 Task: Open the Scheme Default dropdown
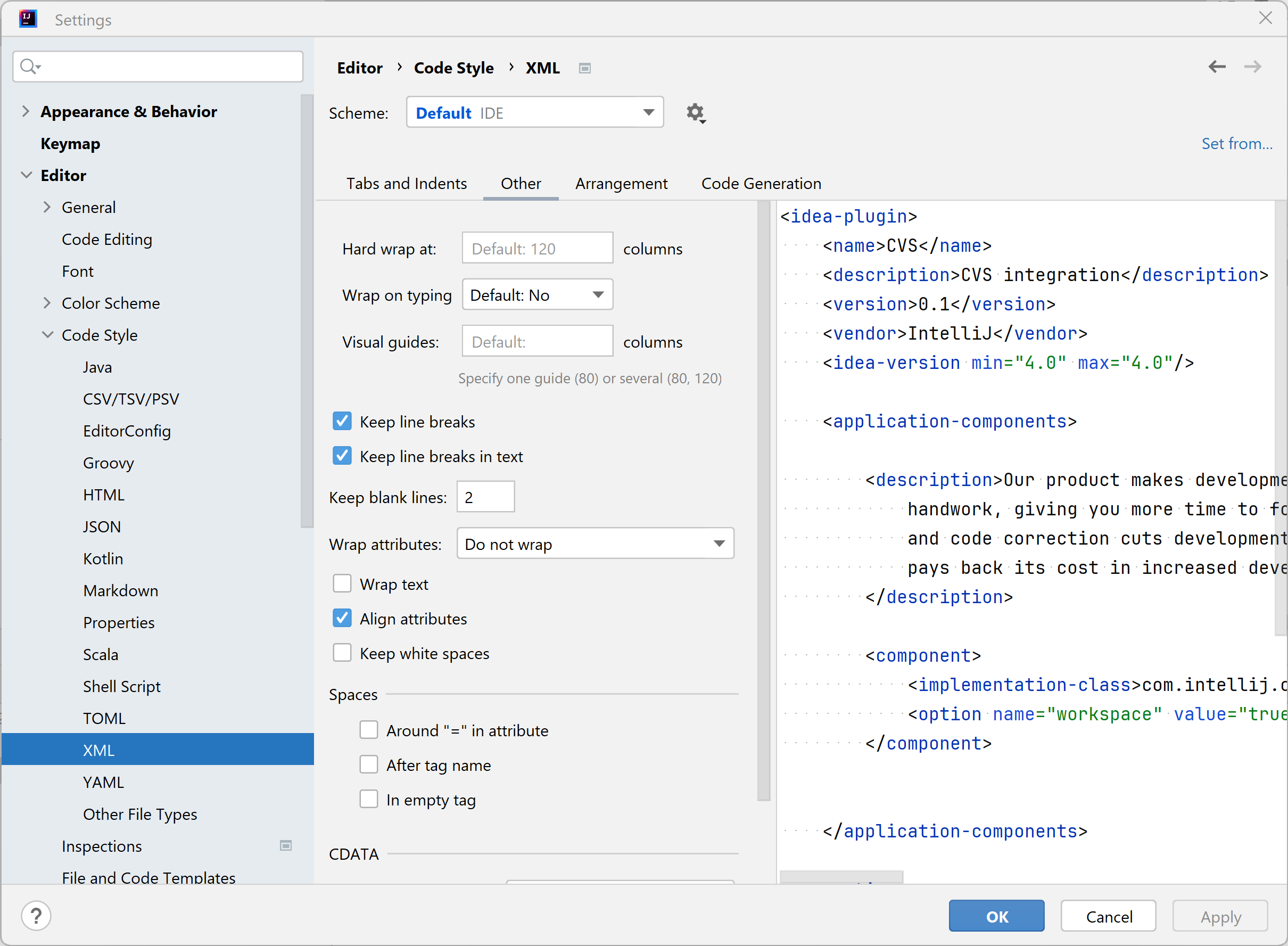tap(534, 112)
